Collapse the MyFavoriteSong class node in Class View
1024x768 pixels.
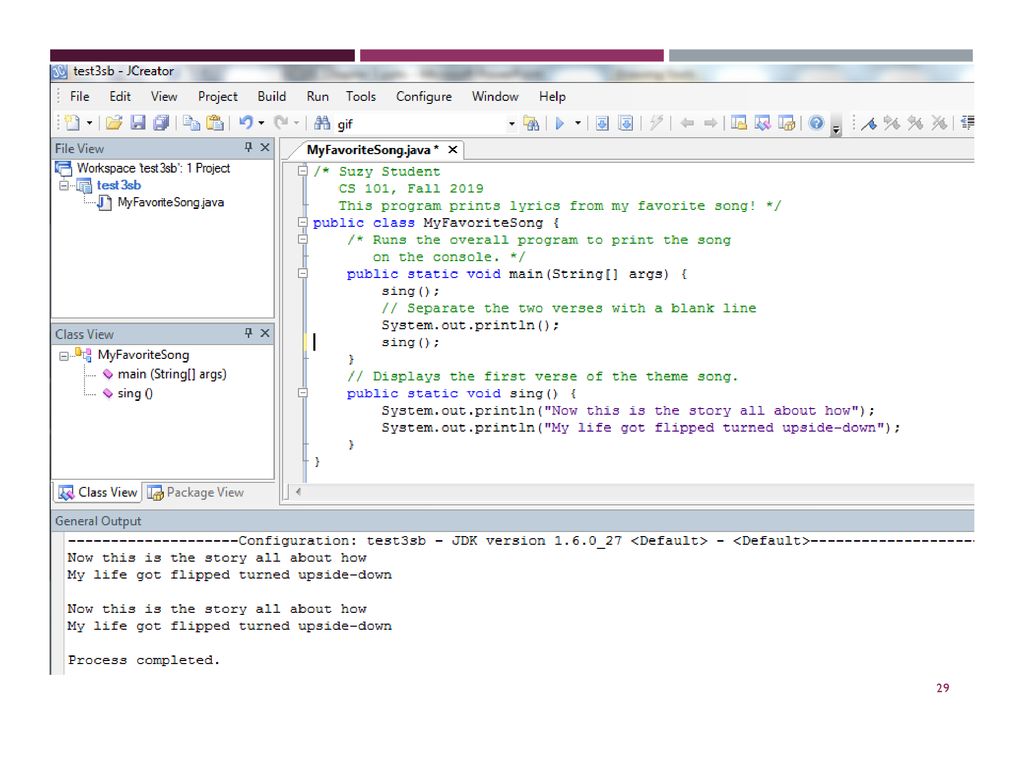63,356
